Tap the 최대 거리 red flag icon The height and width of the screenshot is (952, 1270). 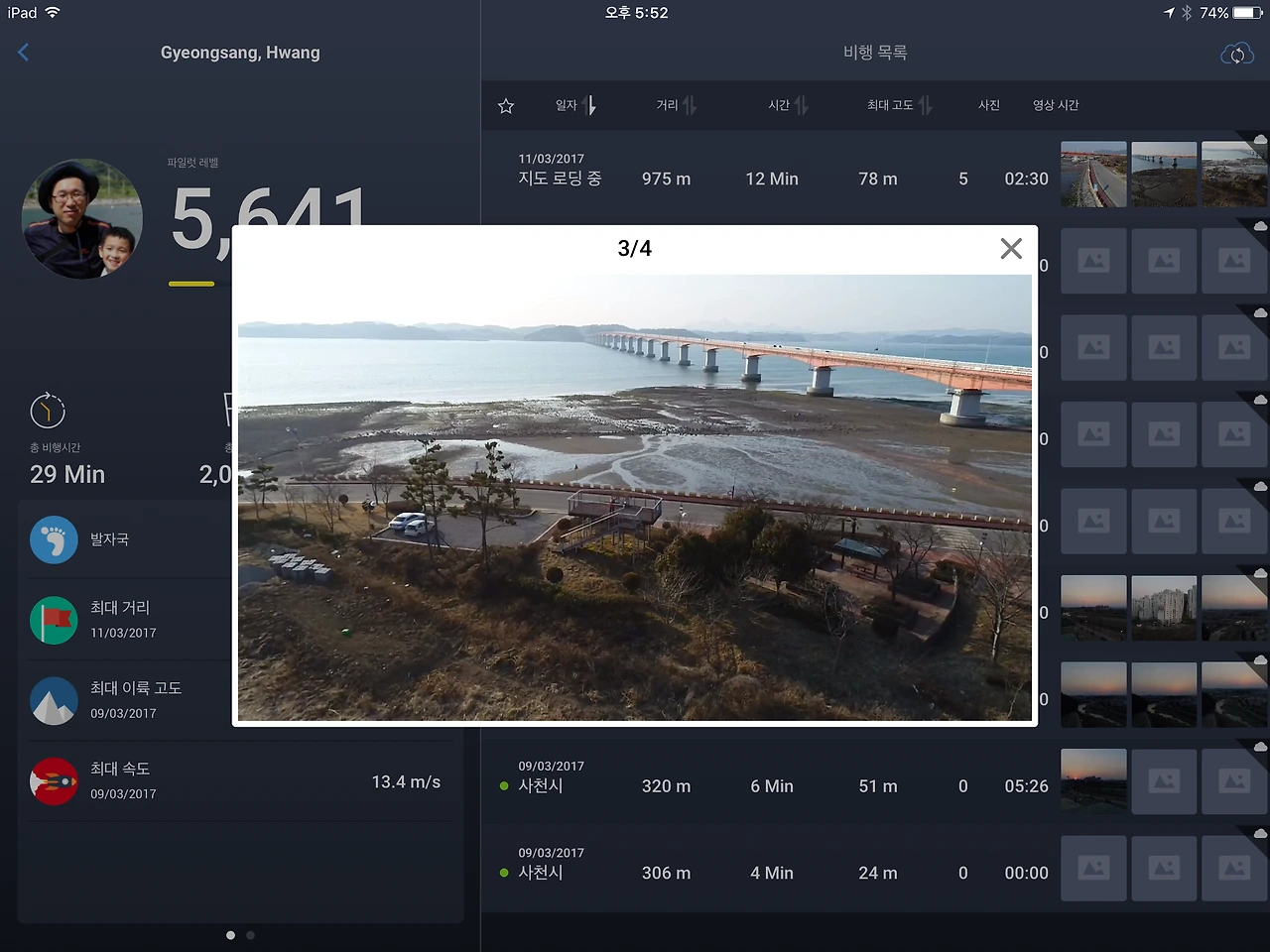click(54, 620)
